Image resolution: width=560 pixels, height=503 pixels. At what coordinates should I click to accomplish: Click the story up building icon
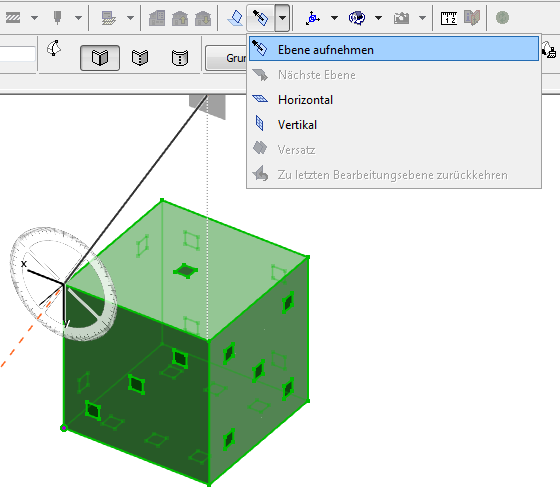(180, 18)
